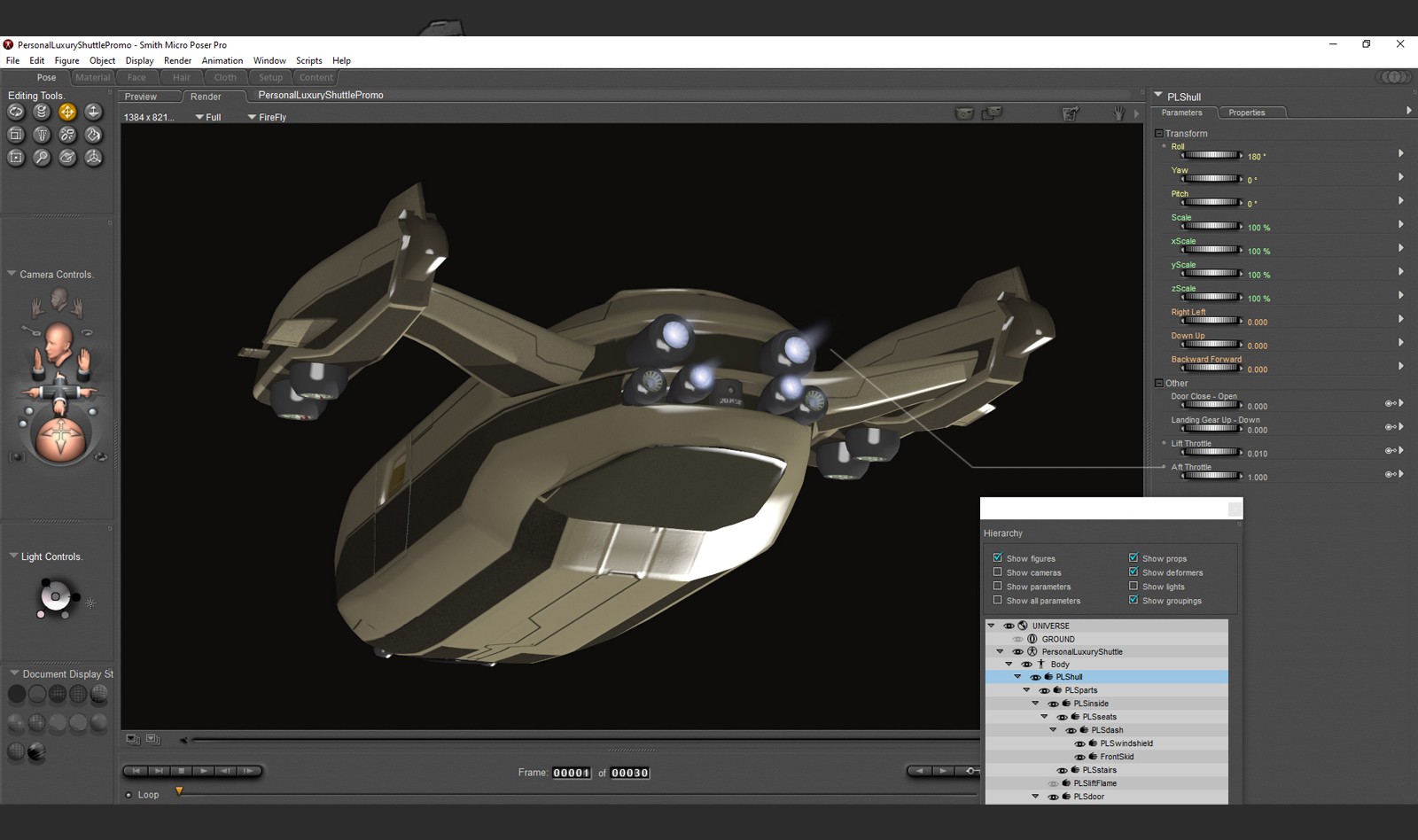Pick the Direct Manipulation tool
The width and height of the screenshot is (1418, 840).
[93, 158]
